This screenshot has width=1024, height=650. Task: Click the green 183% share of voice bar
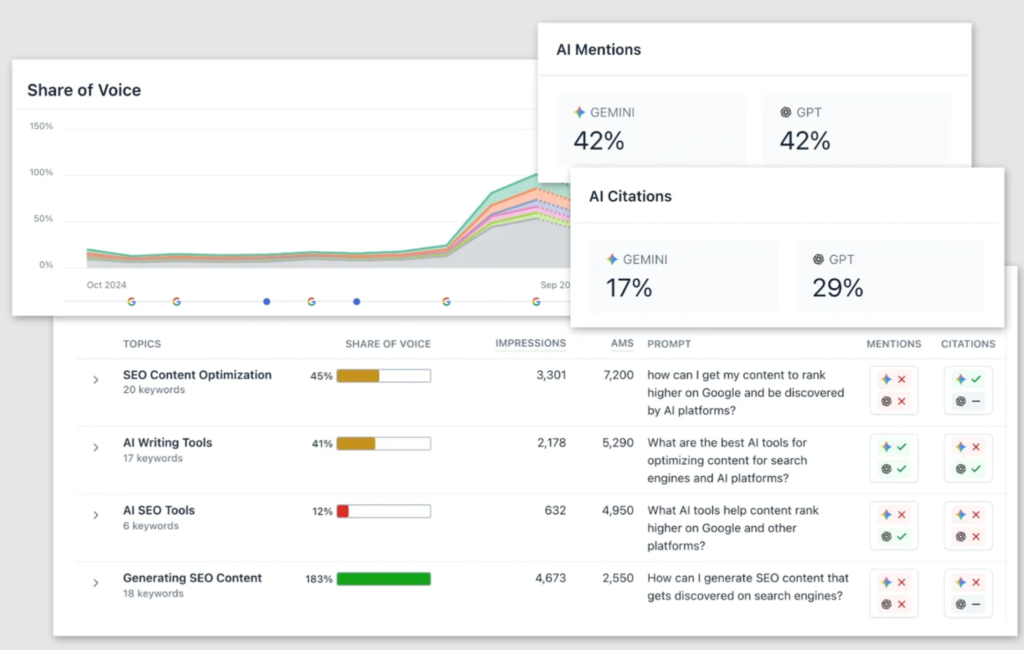click(x=384, y=579)
